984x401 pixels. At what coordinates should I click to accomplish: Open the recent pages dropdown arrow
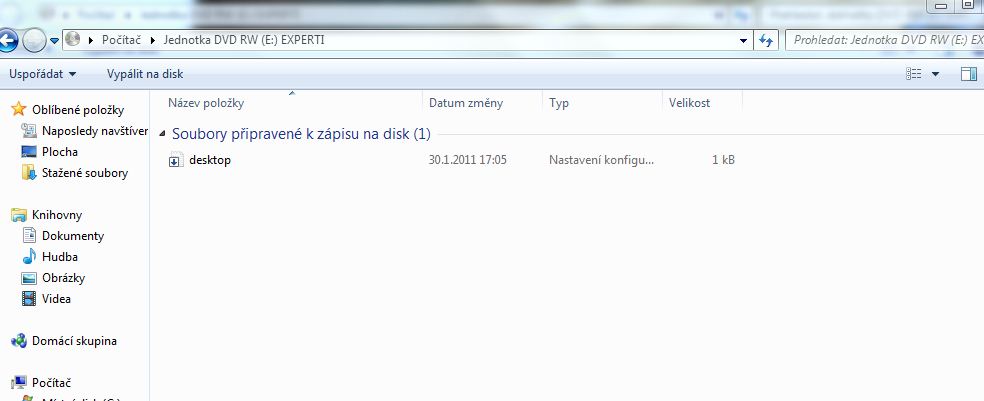click(x=55, y=41)
